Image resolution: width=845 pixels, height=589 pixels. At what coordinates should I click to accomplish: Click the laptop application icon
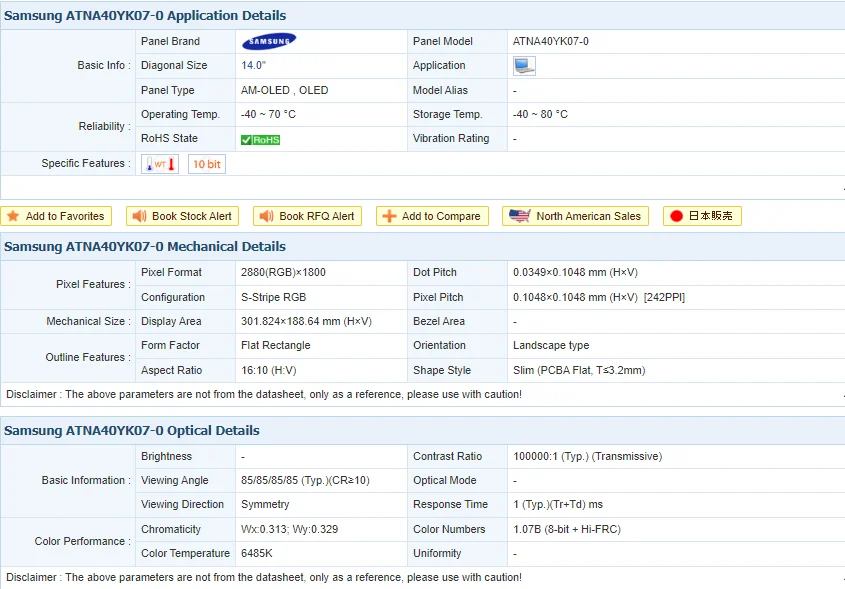pos(524,66)
